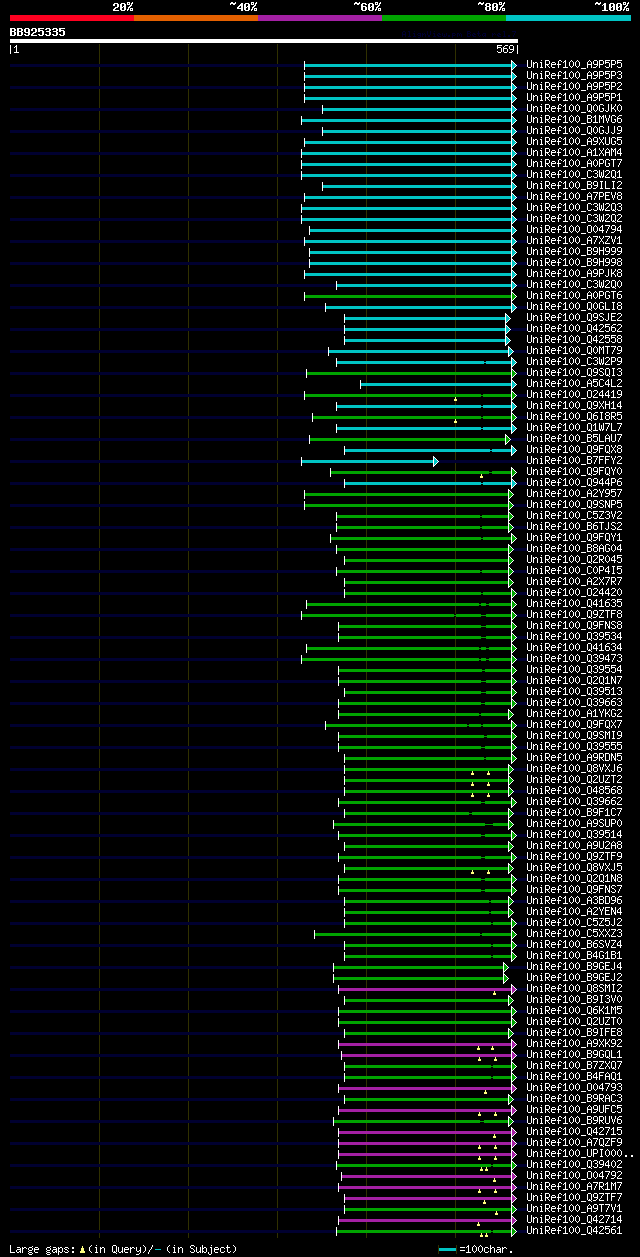The height and width of the screenshot is (1257, 640).
Task: Click the cyan 100char scale marker
Action: pyautogui.click(x=447, y=1249)
